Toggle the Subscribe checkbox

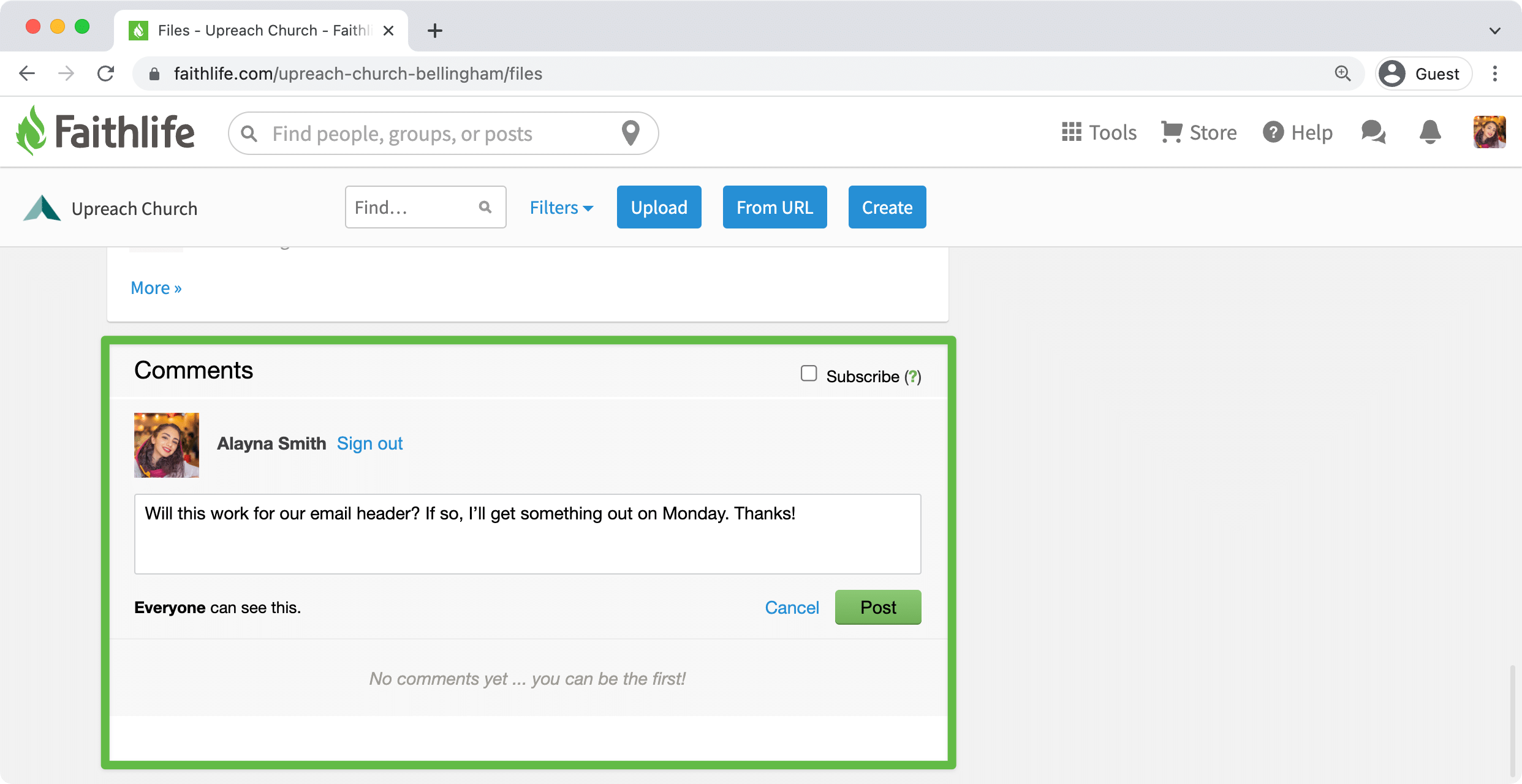[x=809, y=373]
